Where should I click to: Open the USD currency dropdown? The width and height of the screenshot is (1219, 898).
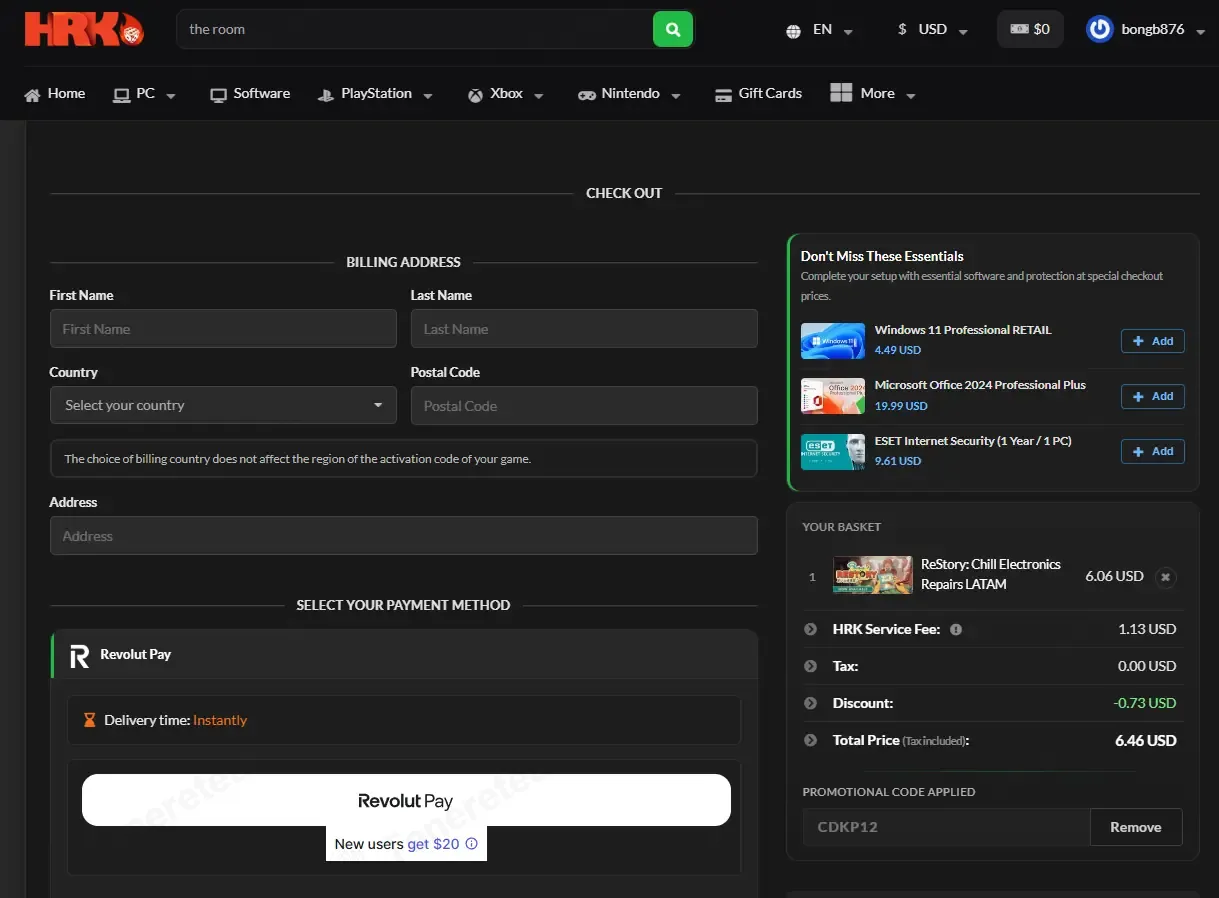point(933,30)
